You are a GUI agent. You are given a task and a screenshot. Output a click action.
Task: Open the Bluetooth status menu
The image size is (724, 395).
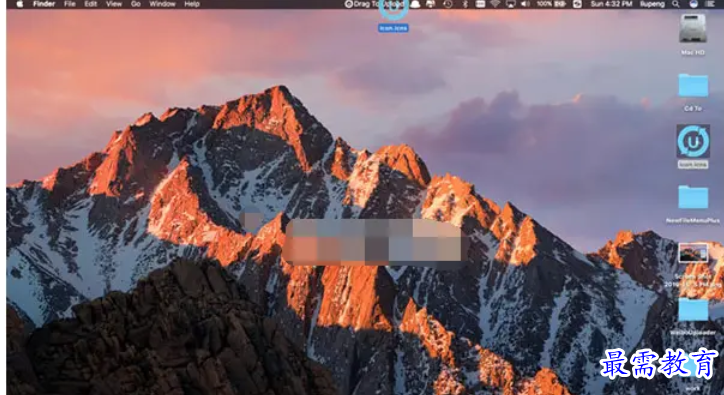point(465,4)
